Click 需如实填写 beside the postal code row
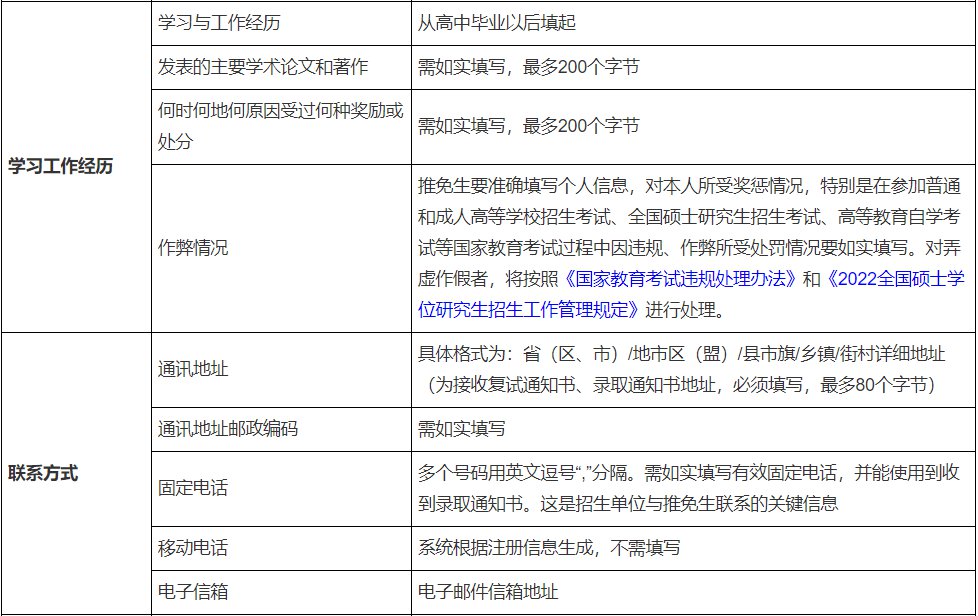Image resolution: width=978 pixels, height=616 pixels. coord(461,429)
